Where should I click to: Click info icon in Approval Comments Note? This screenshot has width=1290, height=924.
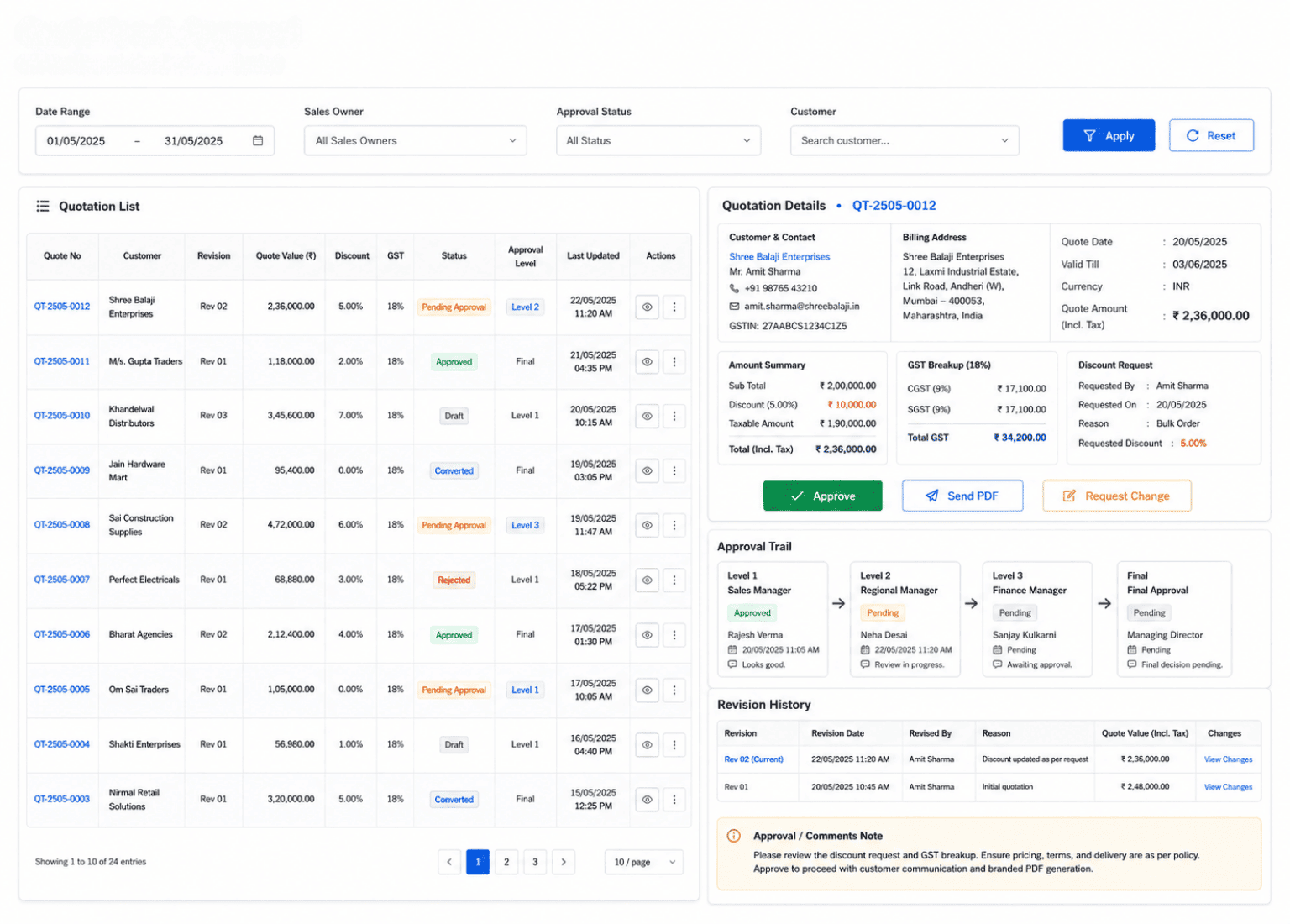(734, 836)
